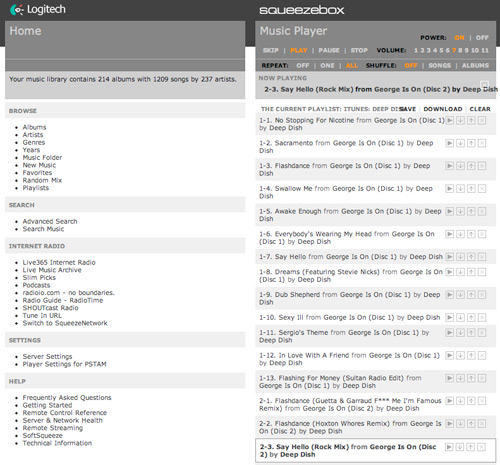Delete Dreams (Featuring Stevie Nicks) from playlist
The width and height of the screenshot is (500, 465).
pos(482,272)
